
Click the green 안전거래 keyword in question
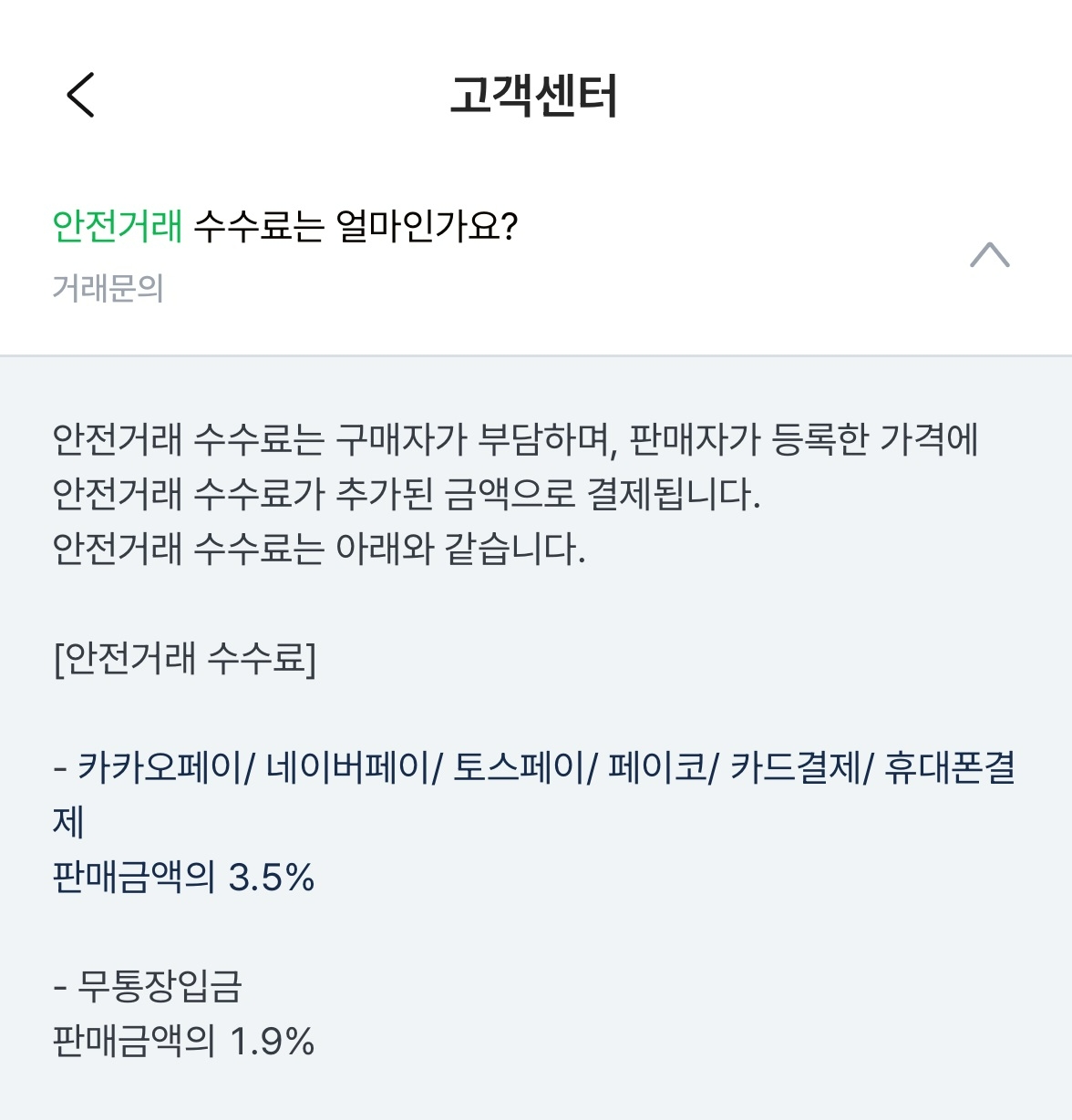click(118, 226)
